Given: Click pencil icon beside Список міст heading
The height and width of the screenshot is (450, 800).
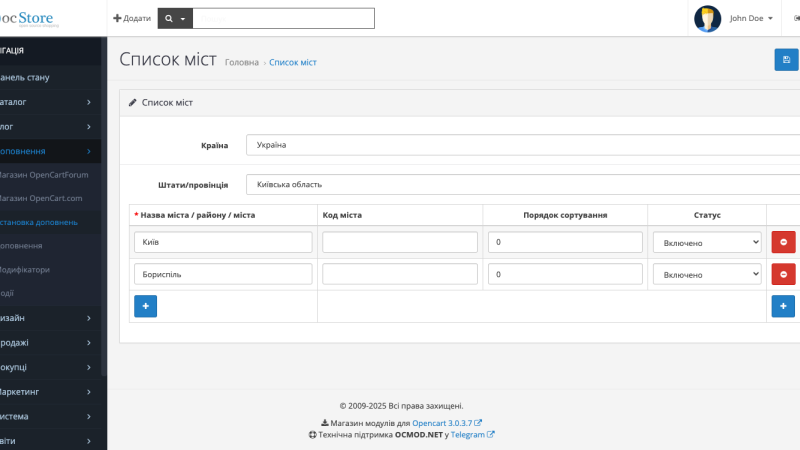Looking at the screenshot, I should pyautogui.click(x=133, y=103).
